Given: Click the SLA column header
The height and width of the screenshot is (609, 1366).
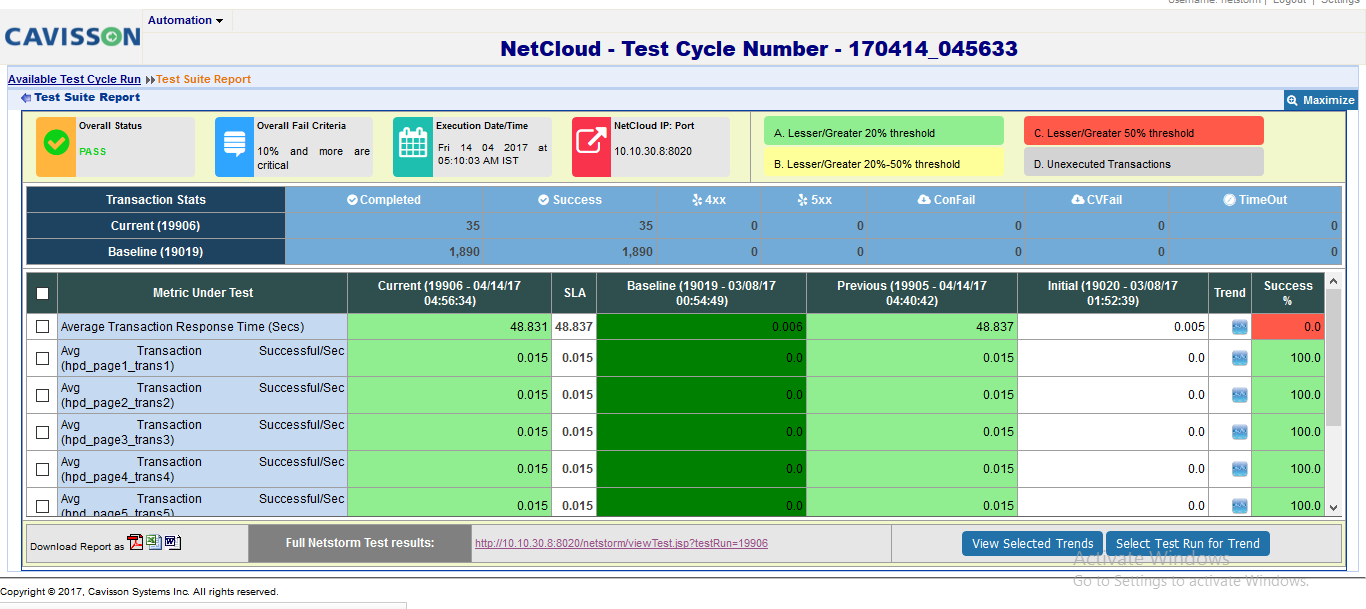Looking at the screenshot, I should click(x=574, y=293).
